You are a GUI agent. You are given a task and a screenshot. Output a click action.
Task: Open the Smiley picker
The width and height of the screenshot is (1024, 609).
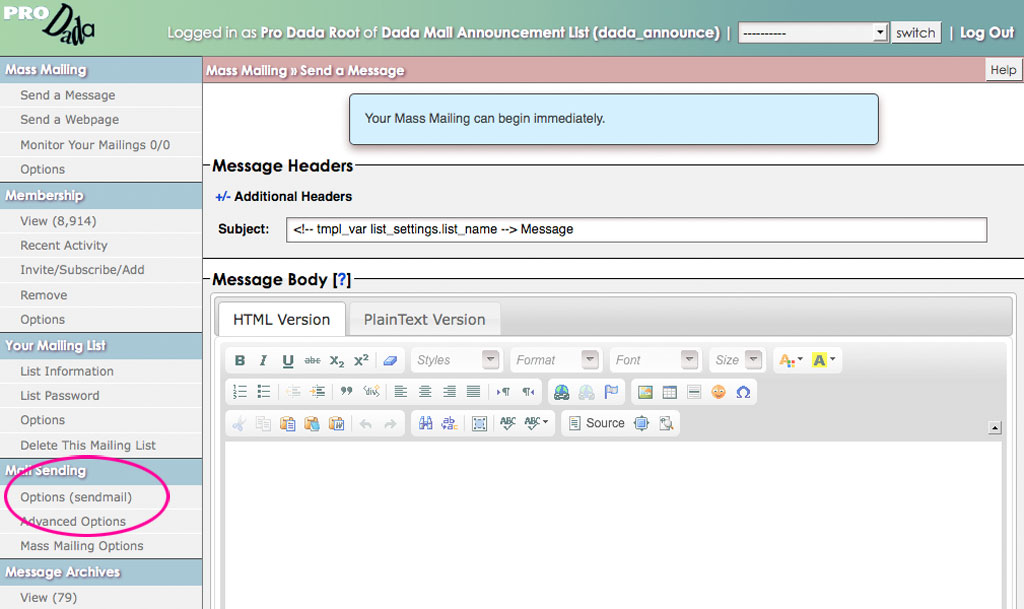(x=718, y=392)
